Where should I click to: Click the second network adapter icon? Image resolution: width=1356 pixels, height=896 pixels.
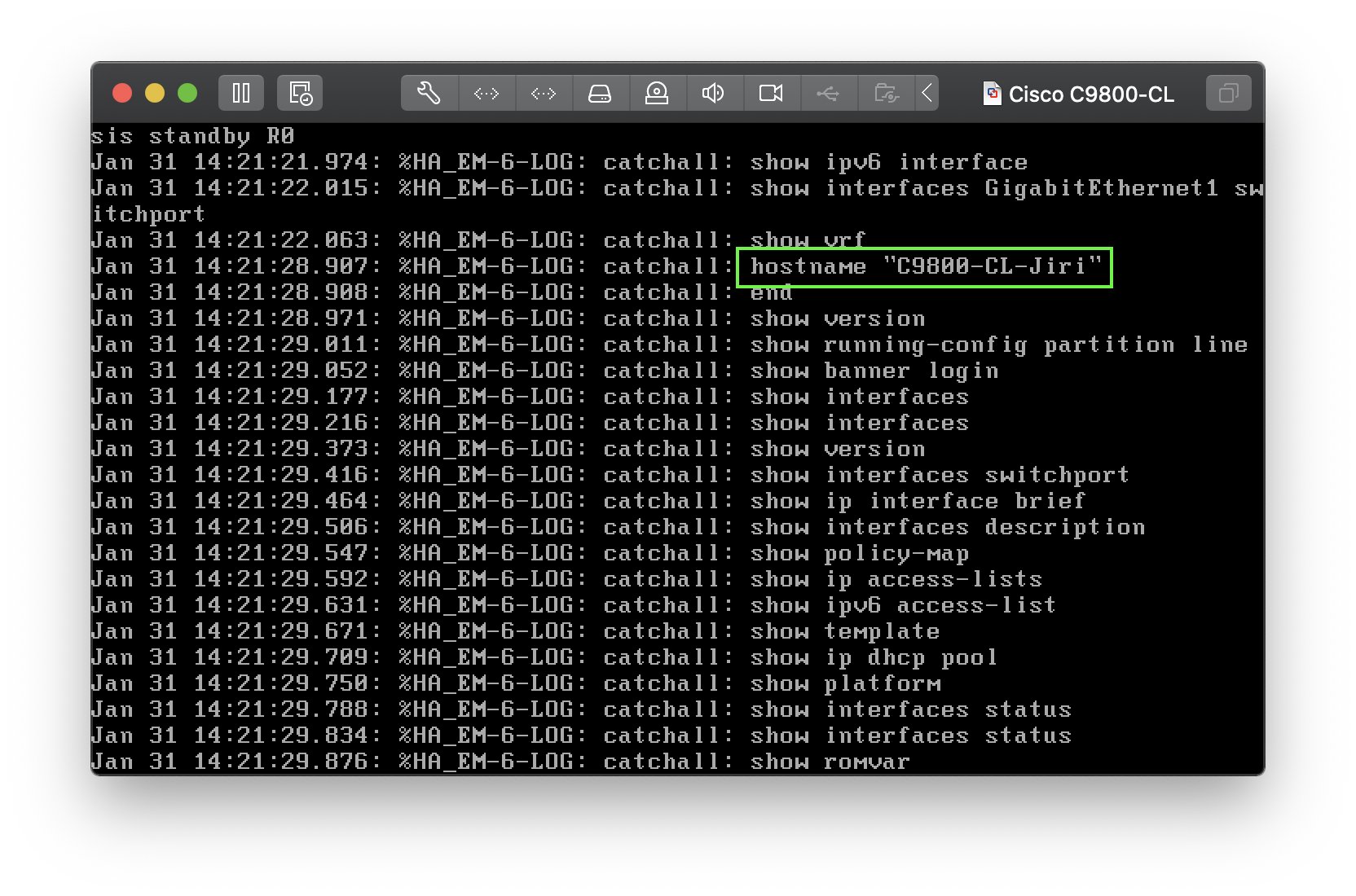click(544, 93)
